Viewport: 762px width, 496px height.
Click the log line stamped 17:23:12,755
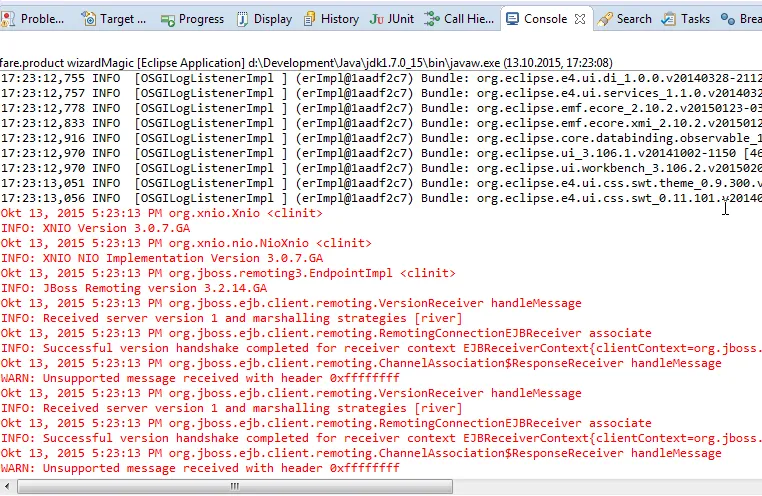click(x=381, y=78)
